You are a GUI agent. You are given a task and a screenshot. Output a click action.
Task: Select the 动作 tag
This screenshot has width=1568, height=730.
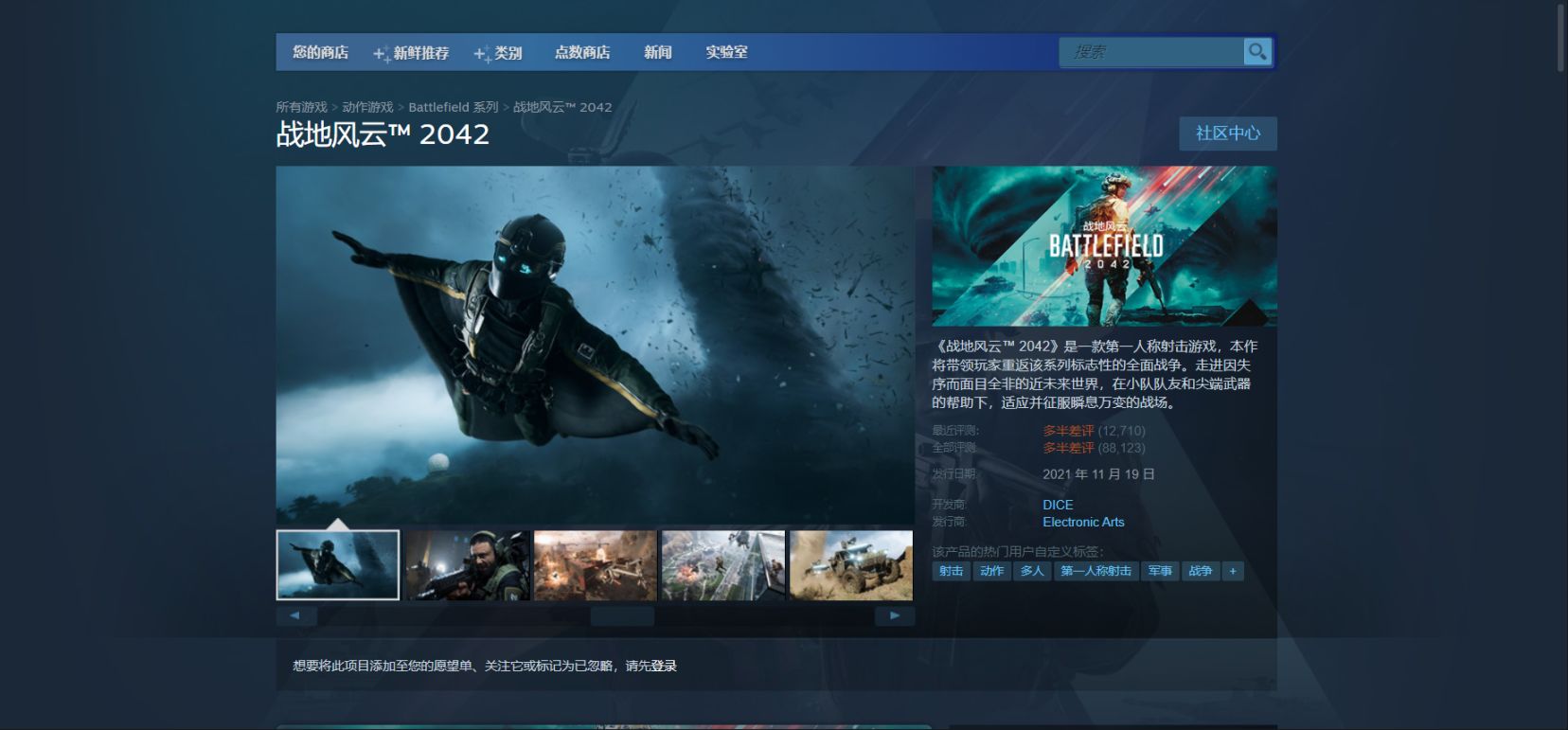991,571
